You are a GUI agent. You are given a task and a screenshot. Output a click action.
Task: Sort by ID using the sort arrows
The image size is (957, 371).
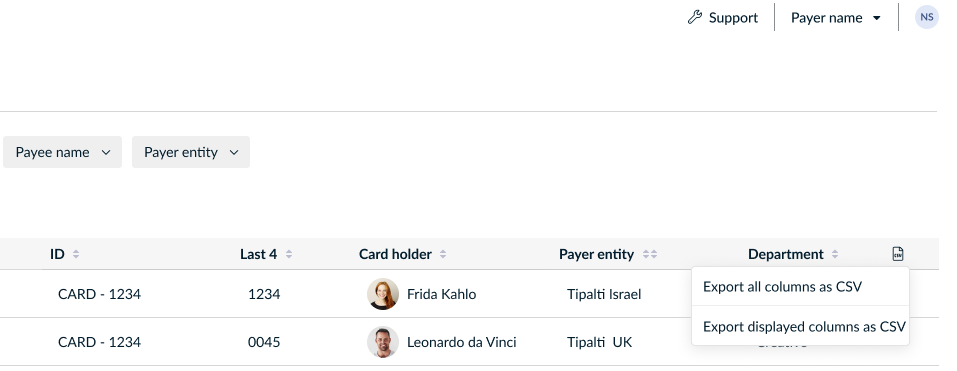coord(76,254)
